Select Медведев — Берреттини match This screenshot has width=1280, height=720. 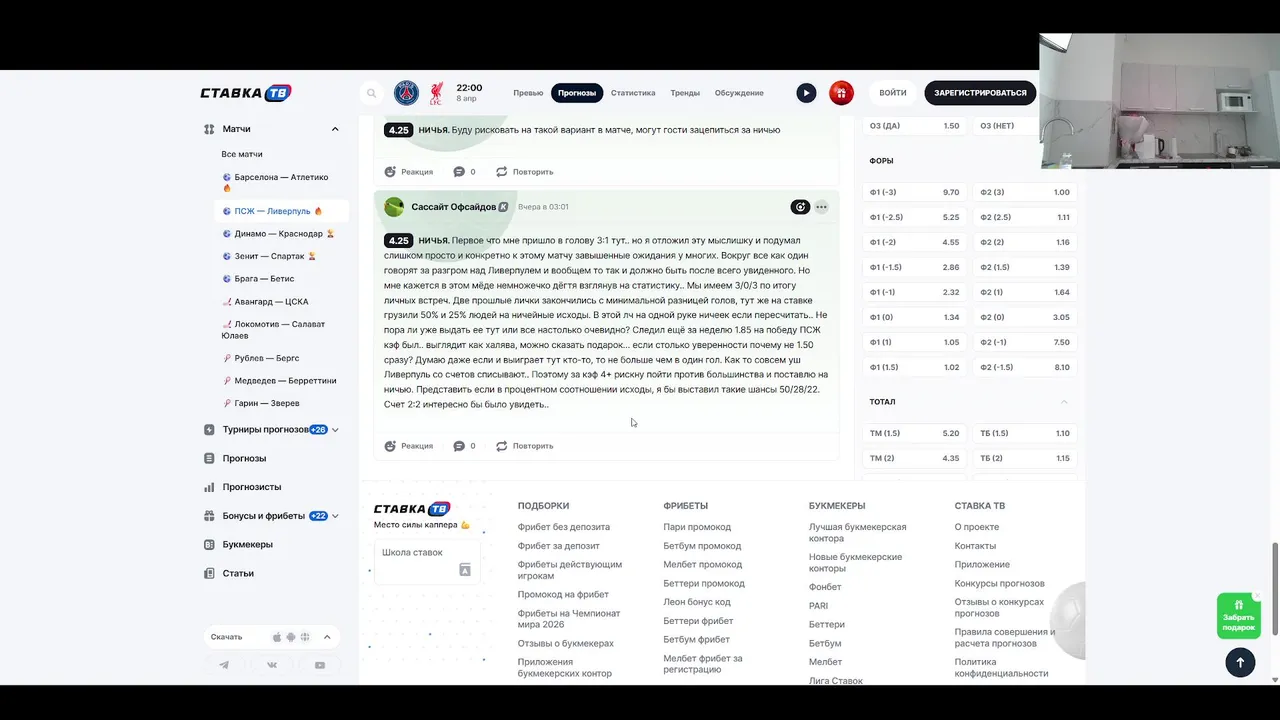click(281, 381)
